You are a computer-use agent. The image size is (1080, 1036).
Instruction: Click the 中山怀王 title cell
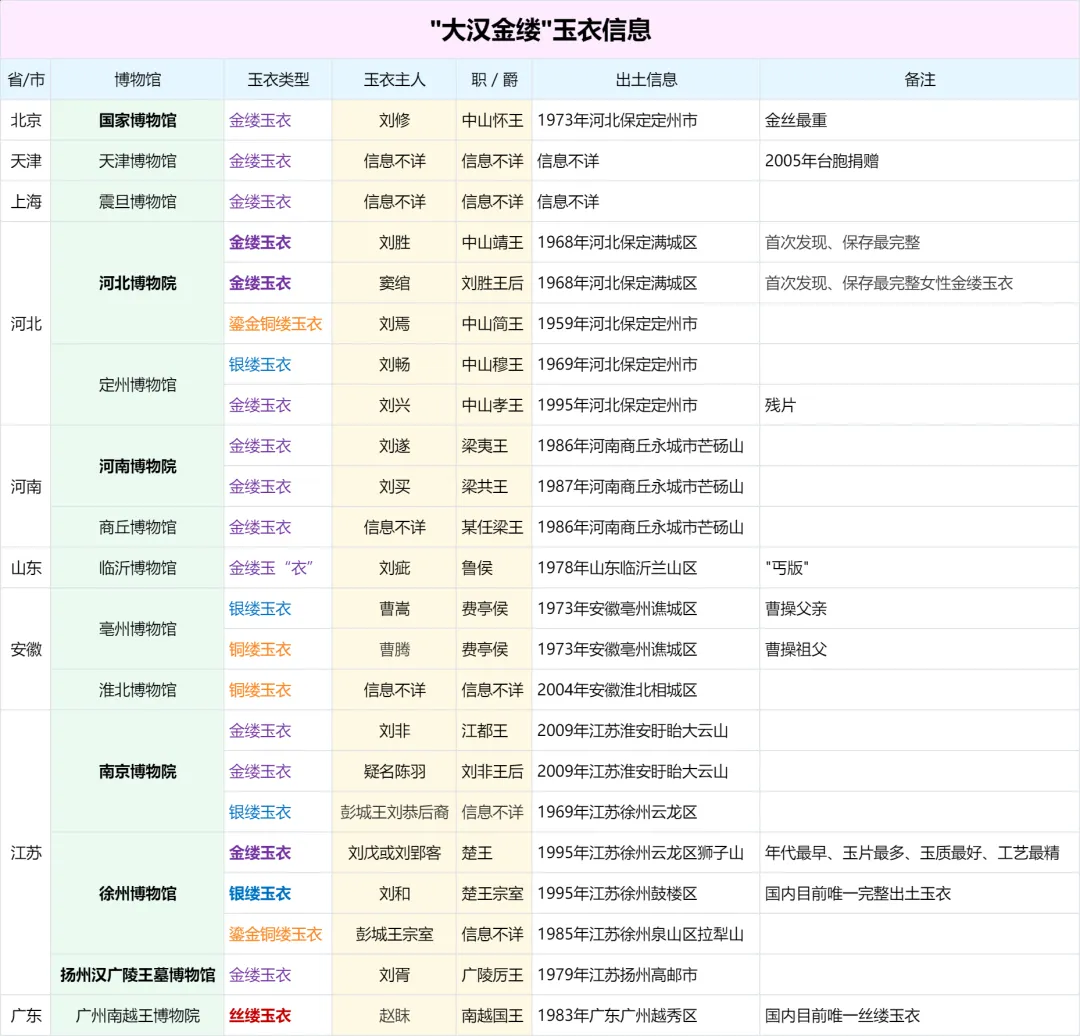pyautogui.click(x=492, y=121)
